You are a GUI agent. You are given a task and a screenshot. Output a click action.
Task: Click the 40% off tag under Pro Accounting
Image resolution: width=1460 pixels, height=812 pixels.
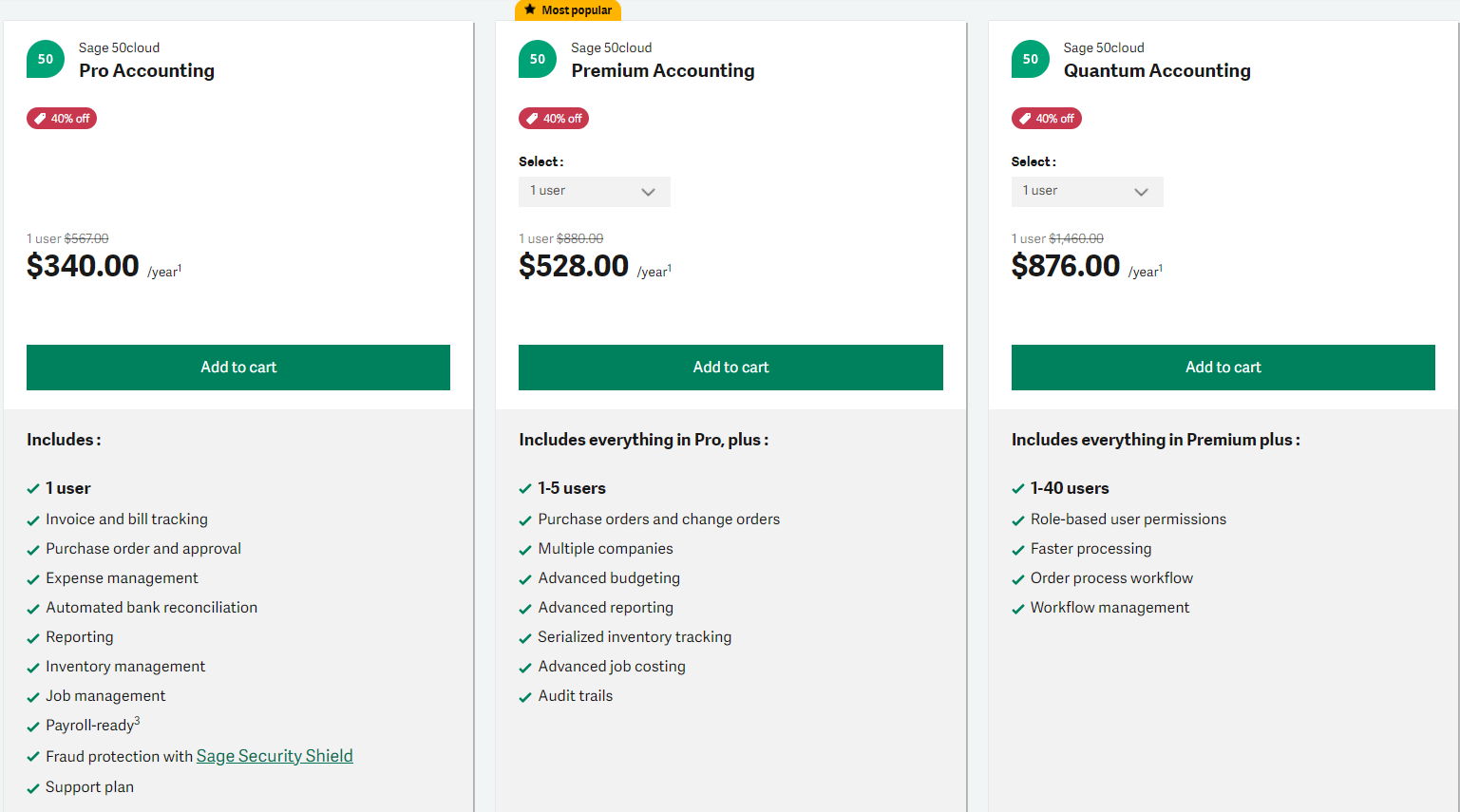[x=62, y=119]
